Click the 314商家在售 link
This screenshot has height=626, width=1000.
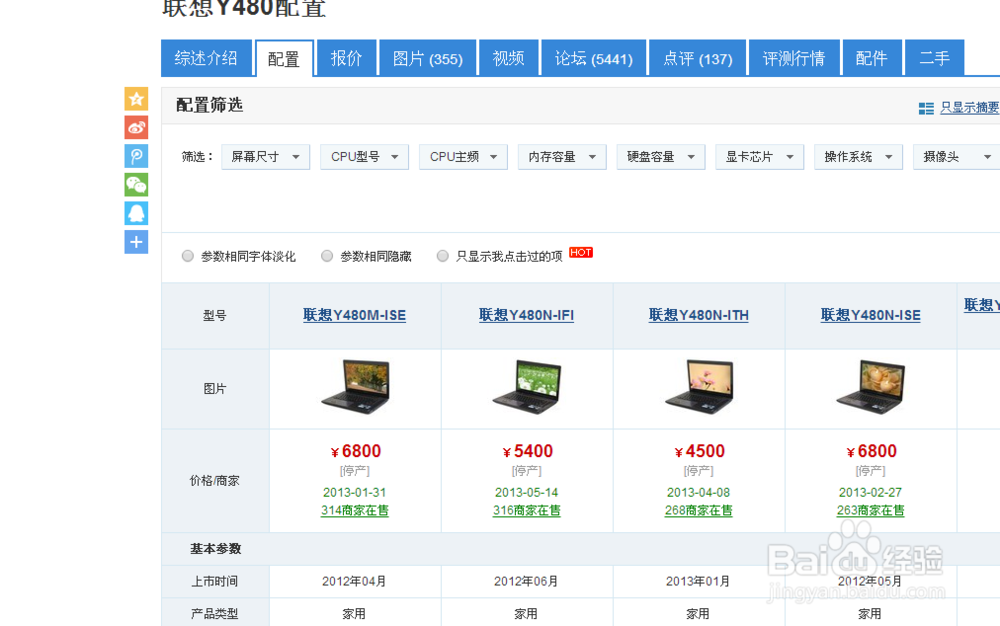[x=355, y=511]
